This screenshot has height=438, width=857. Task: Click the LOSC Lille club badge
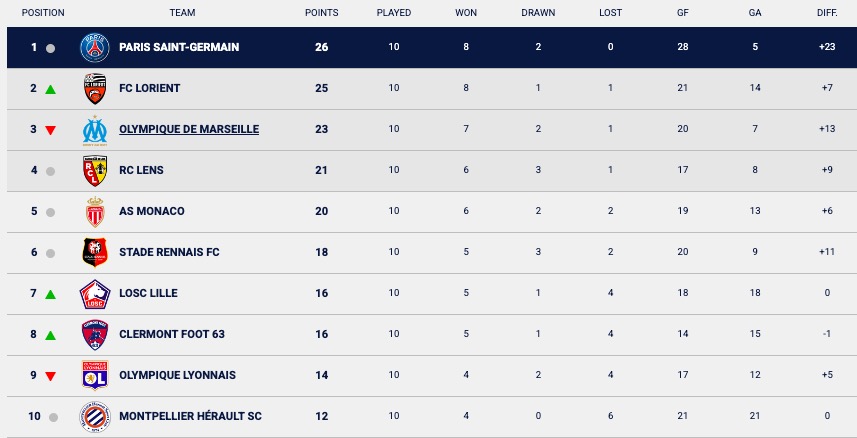coord(94,293)
